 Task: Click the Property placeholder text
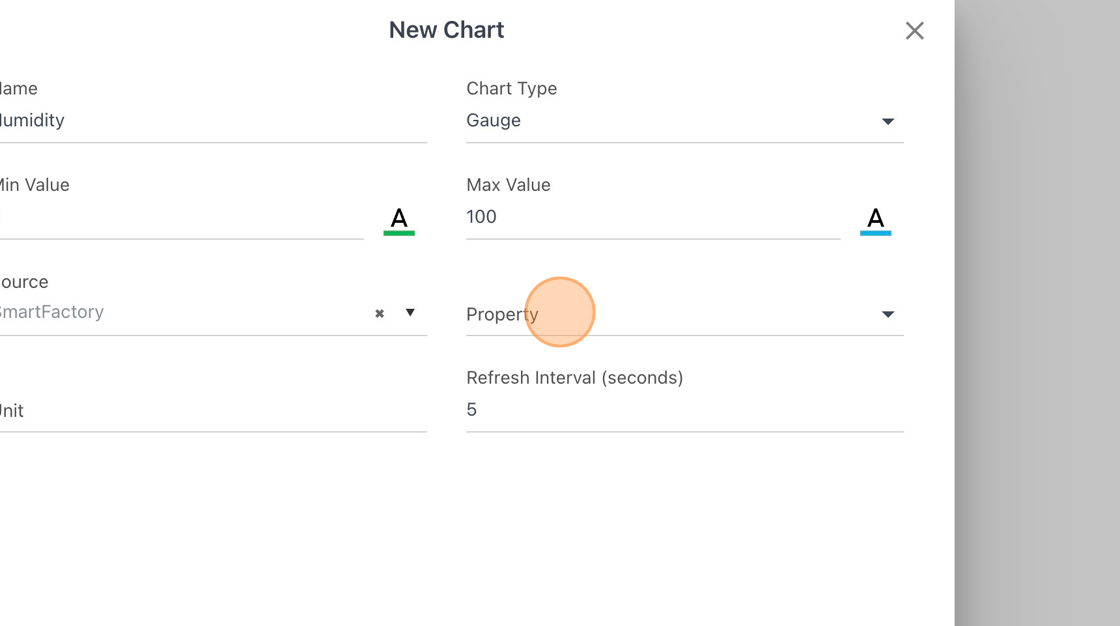(502, 314)
